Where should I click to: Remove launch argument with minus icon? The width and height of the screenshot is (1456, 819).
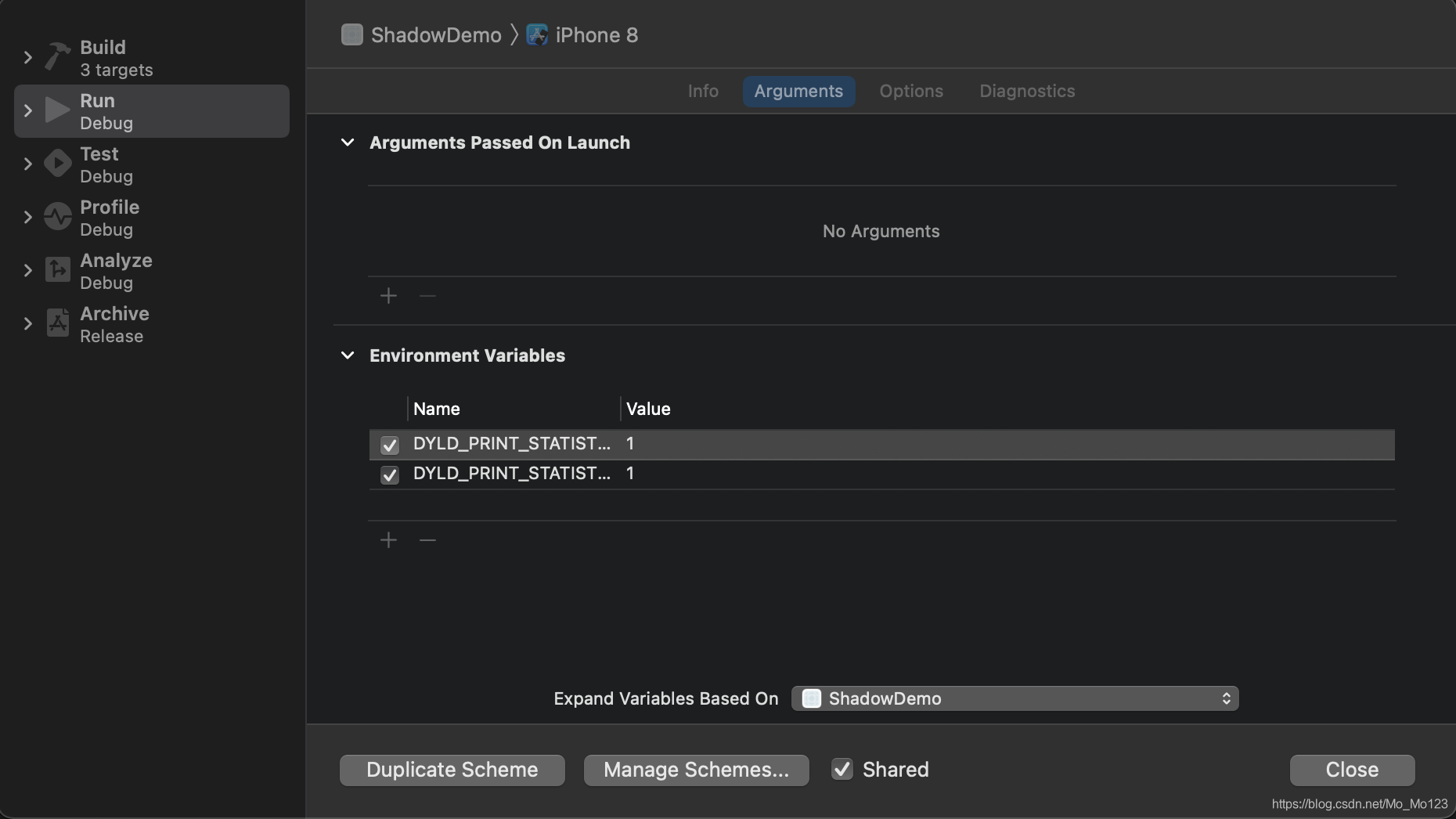tap(427, 296)
